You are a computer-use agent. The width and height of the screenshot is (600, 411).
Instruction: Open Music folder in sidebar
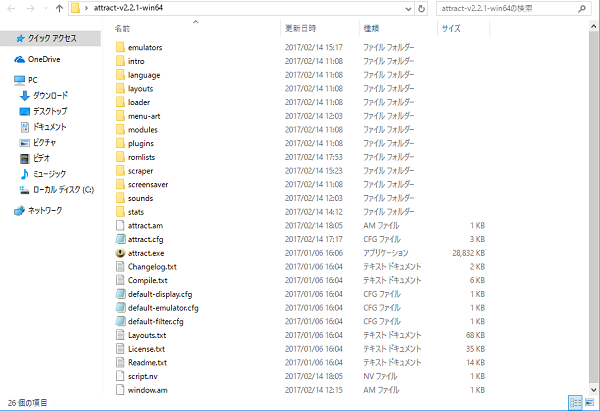tap(43, 174)
